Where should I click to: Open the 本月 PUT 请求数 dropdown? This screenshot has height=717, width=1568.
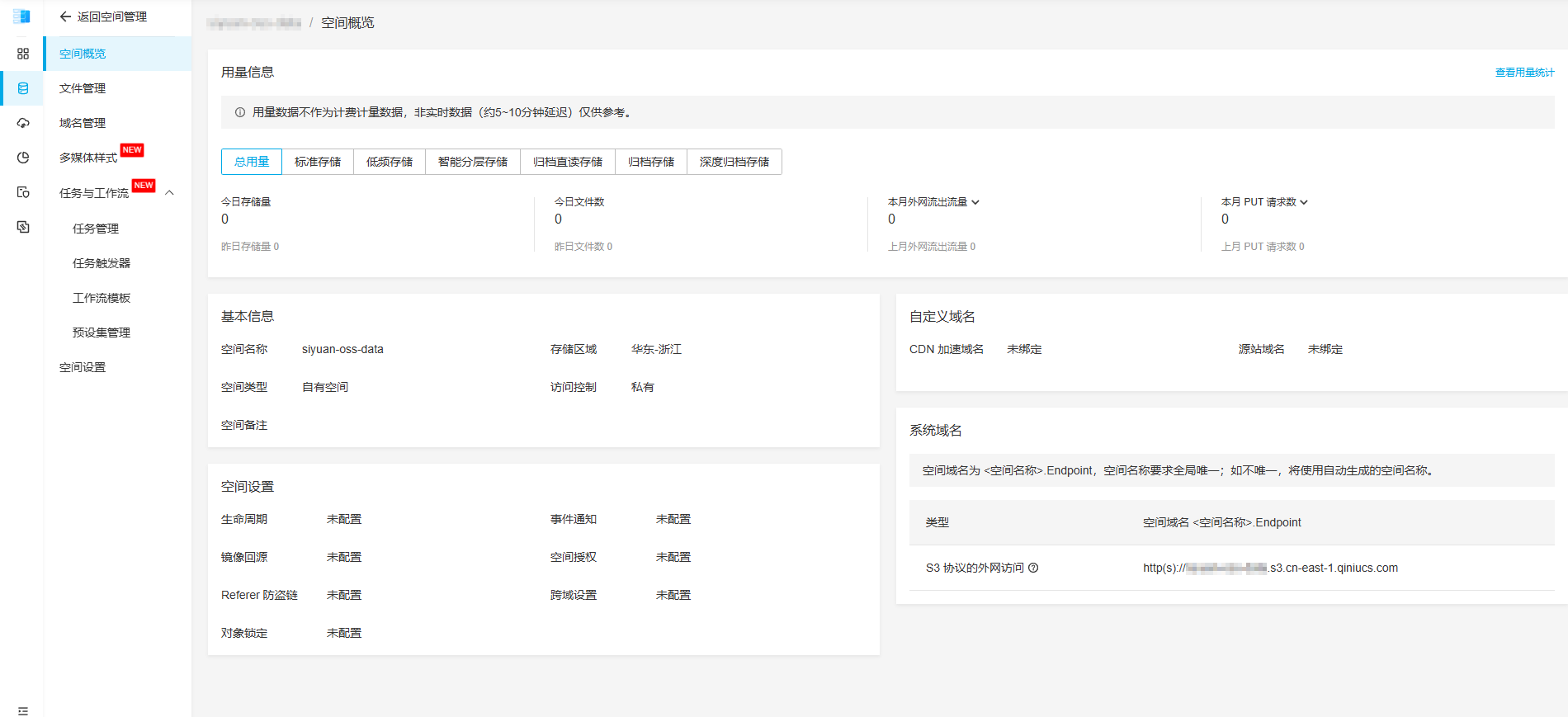coord(1304,202)
